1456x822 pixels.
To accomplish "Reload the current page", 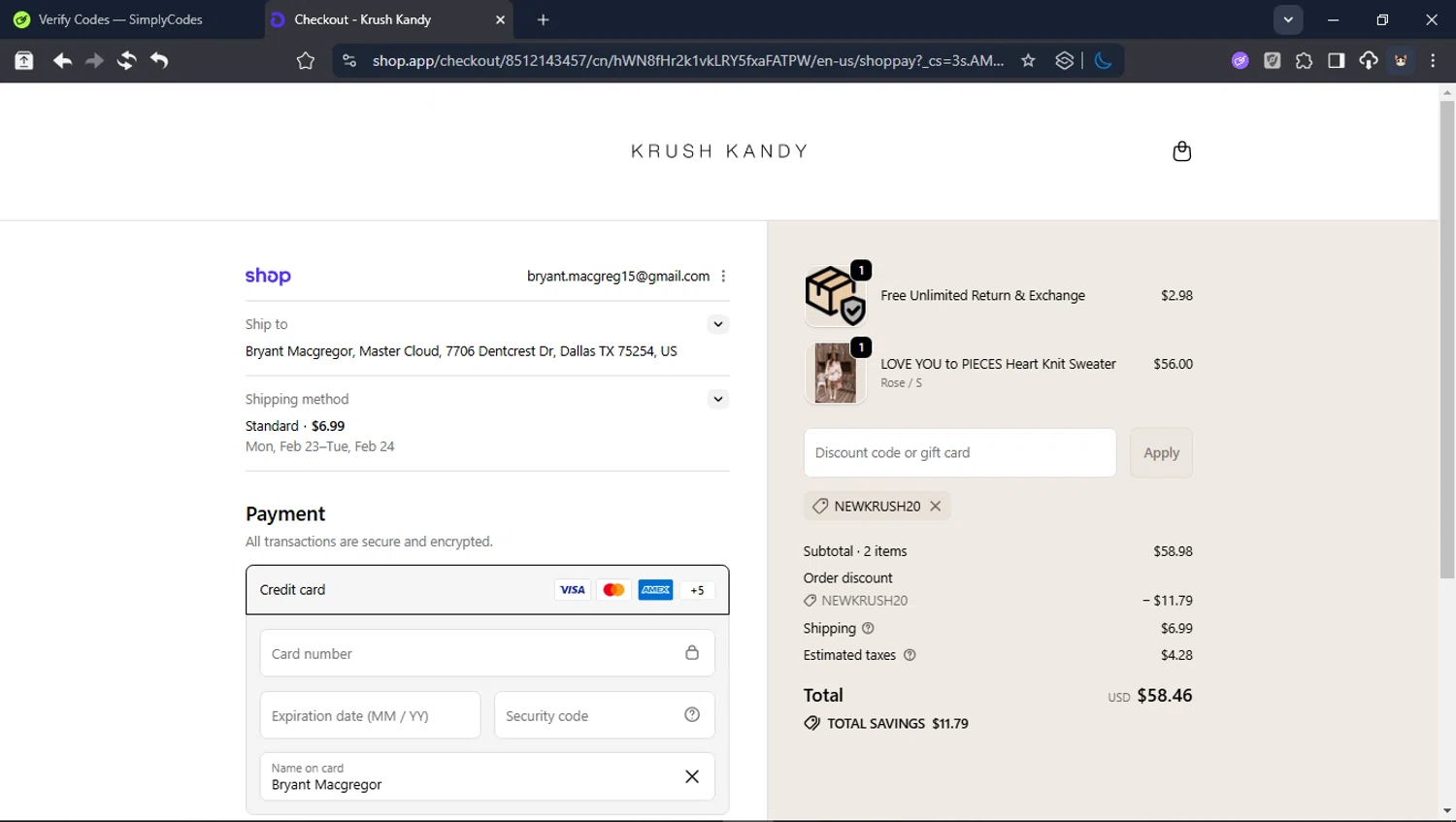I will [126, 60].
